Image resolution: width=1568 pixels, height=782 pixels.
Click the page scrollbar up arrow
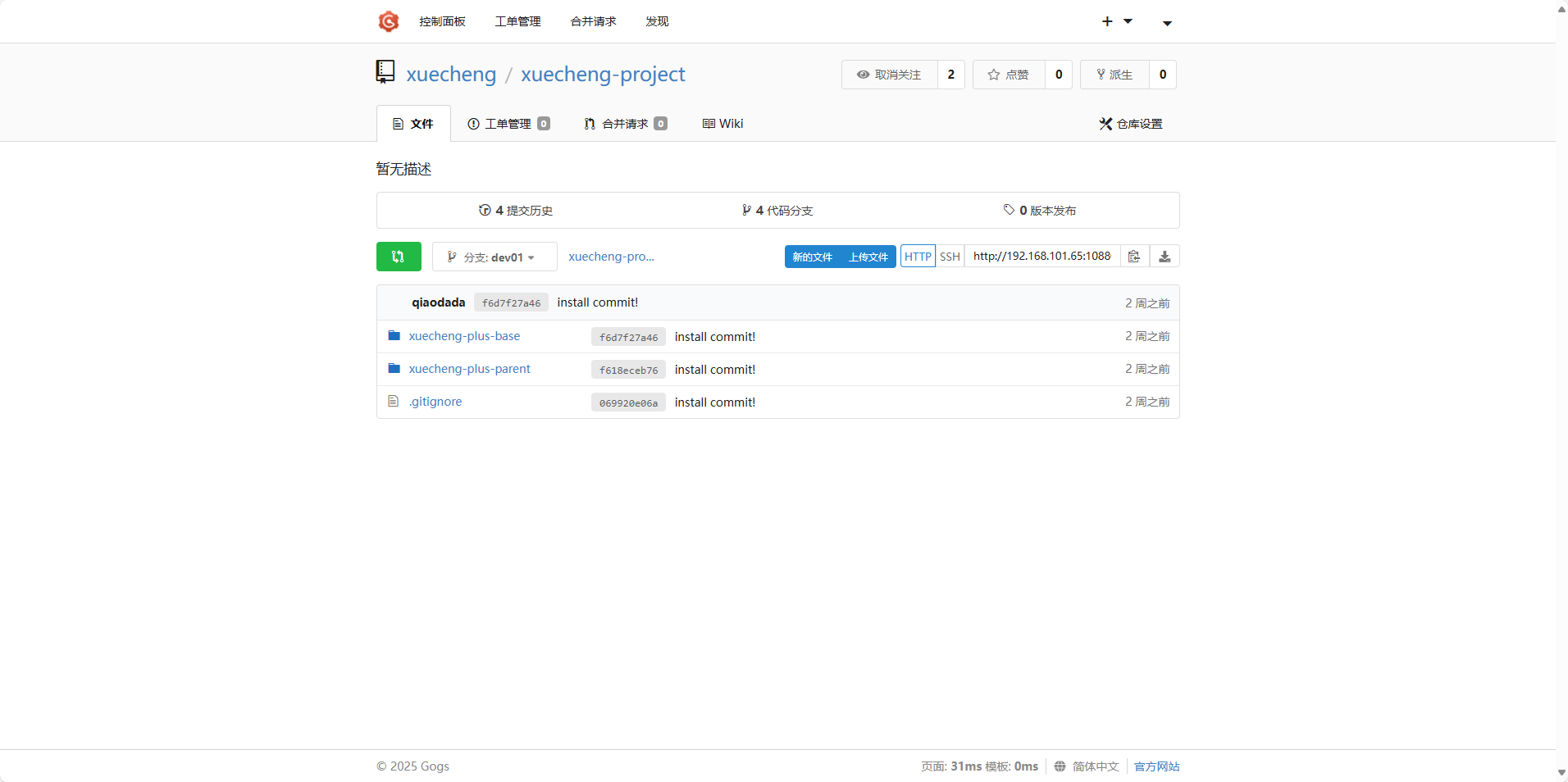coord(1561,9)
